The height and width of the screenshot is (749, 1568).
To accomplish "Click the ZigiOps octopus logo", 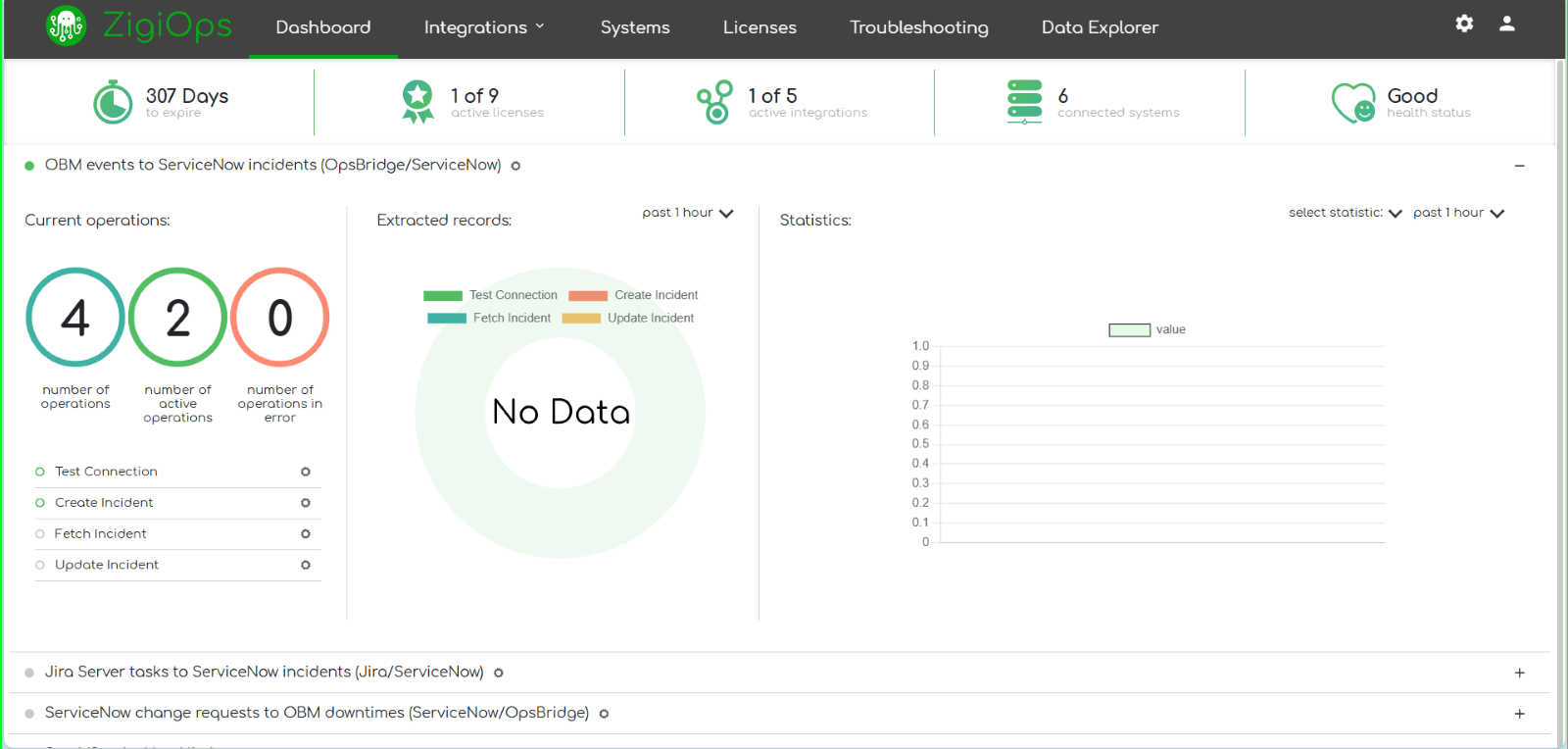I will pos(67,25).
